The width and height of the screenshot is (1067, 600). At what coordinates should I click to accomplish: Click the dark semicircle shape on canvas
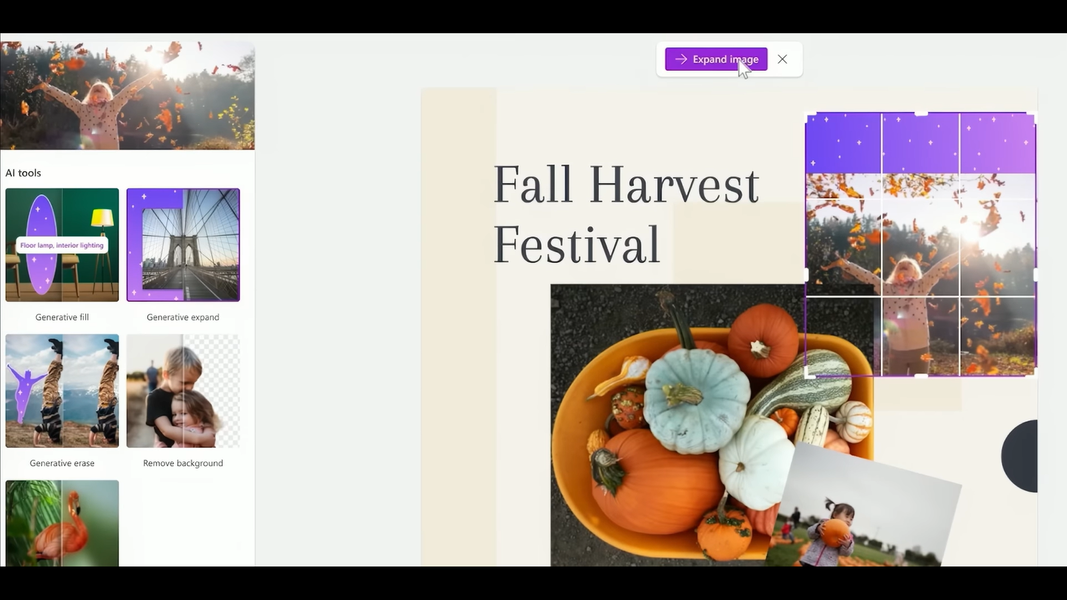[1019, 456]
